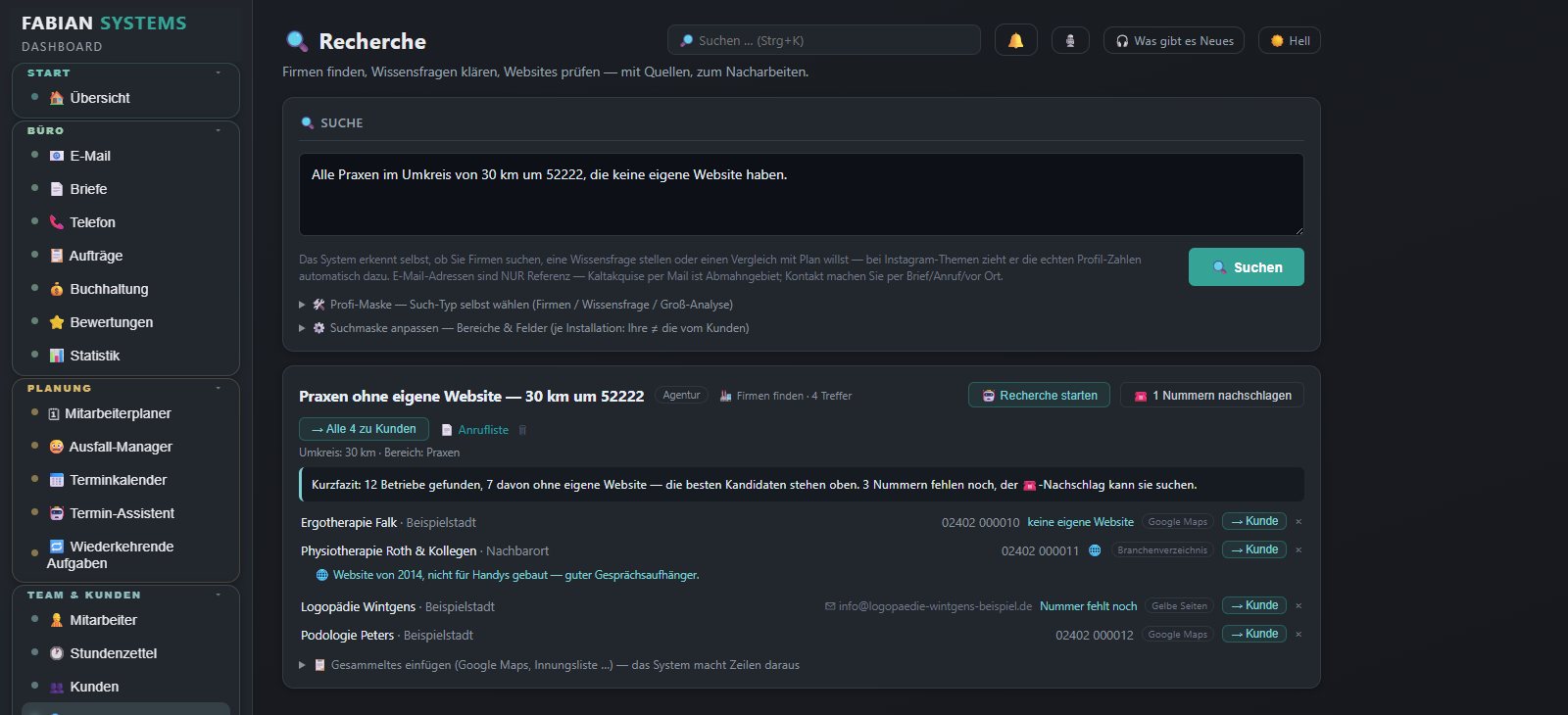
Task: Click the clock icon for Stundenzettel
Action: (x=57, y=653)
